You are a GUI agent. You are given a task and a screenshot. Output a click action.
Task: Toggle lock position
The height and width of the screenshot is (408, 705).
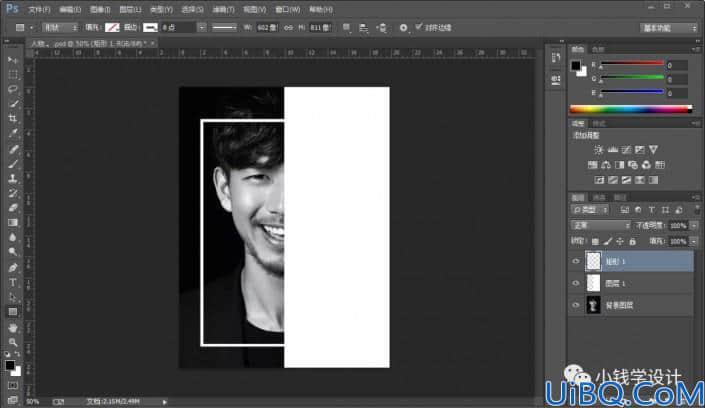(620, 242)
